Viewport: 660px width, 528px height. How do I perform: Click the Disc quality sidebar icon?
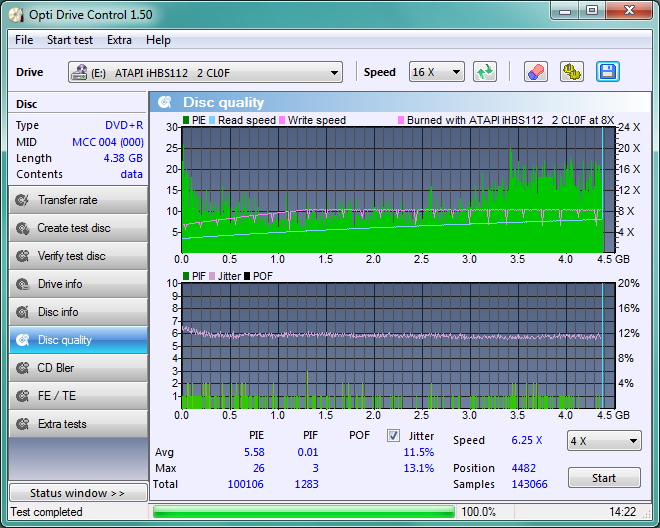coord(22,340)
